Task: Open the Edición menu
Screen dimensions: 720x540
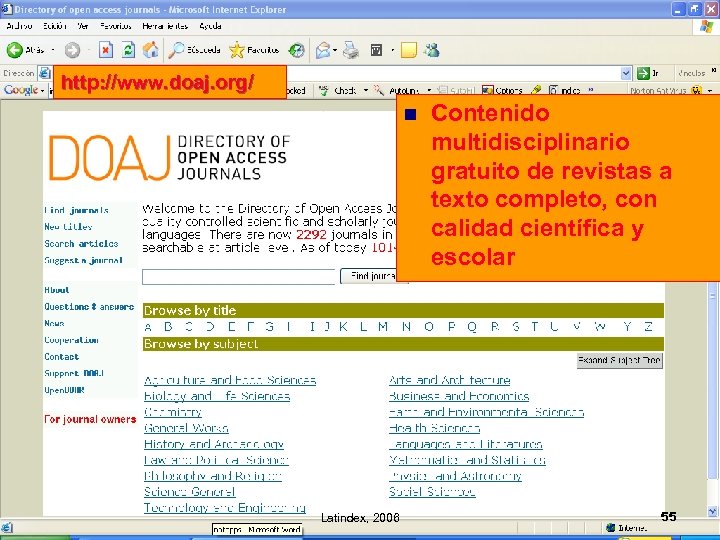Action: [x=55, y=26]
